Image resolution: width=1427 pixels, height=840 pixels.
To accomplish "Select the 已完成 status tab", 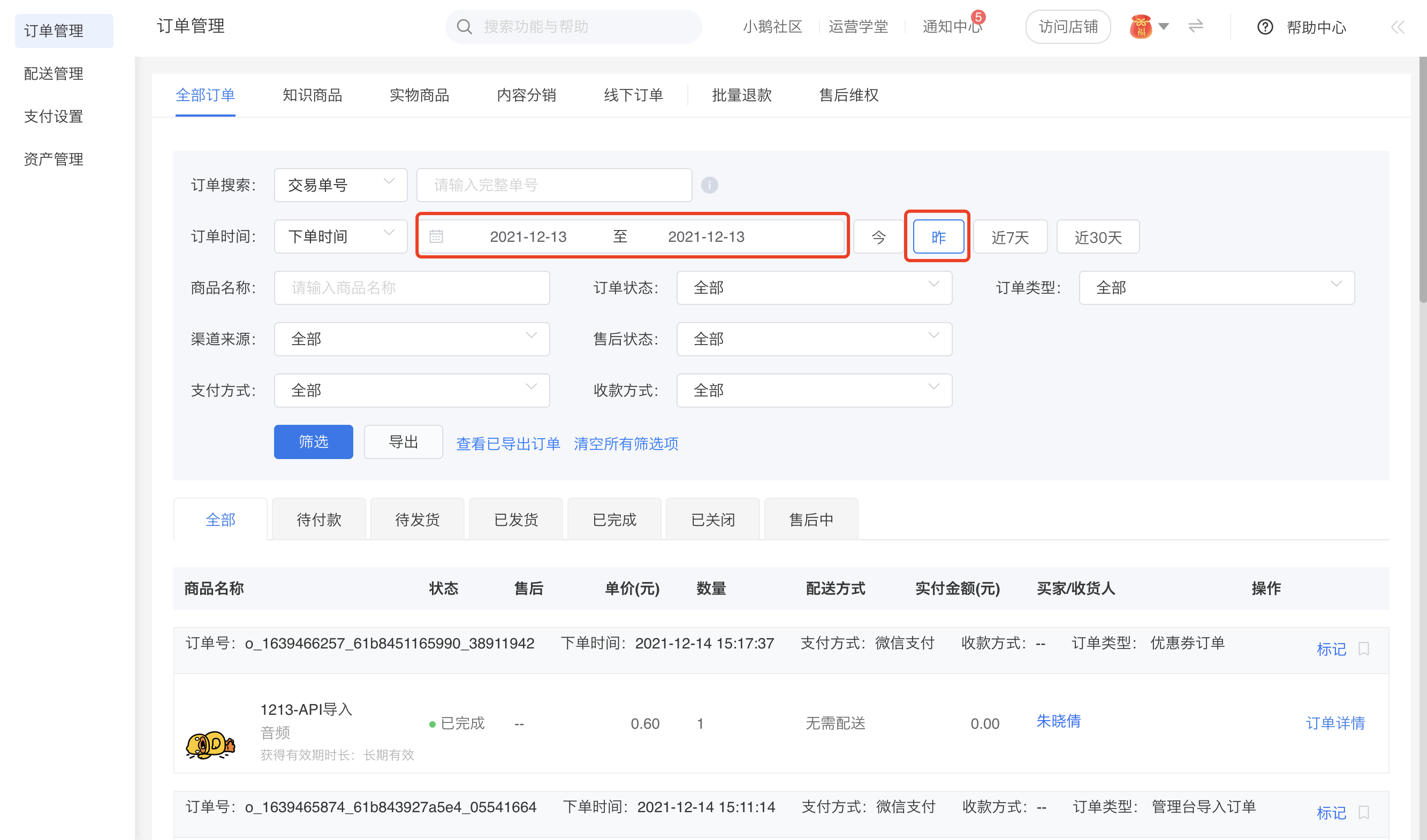I will pyautogui.click(x=614, y=519).
